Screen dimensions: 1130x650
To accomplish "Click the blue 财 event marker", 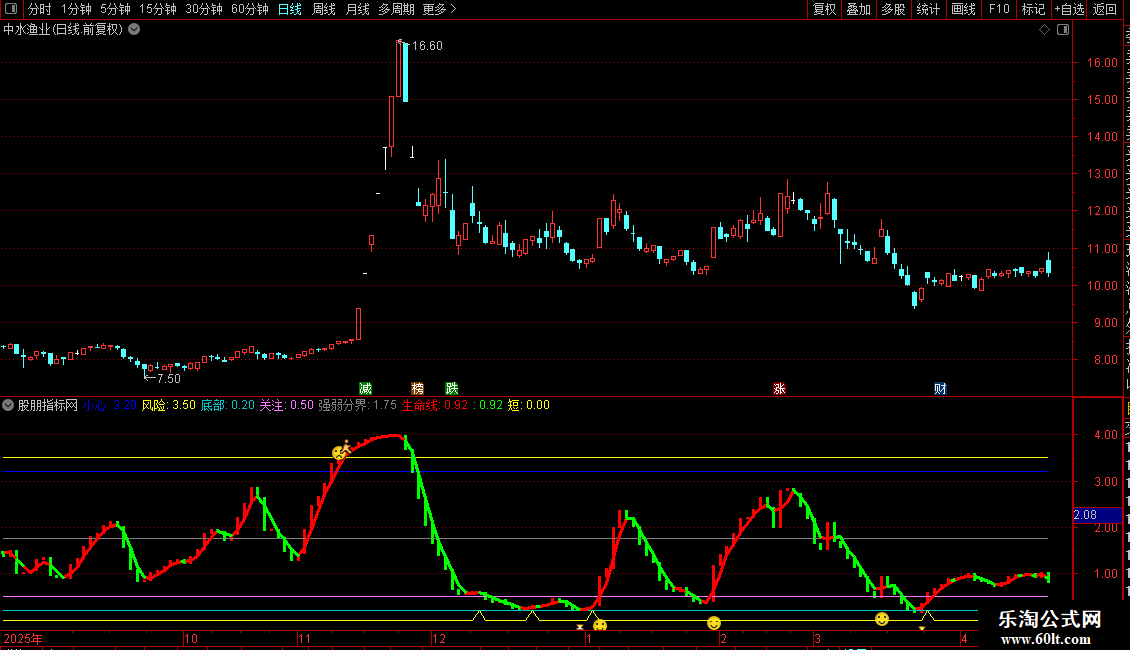I will coord(940,388).
